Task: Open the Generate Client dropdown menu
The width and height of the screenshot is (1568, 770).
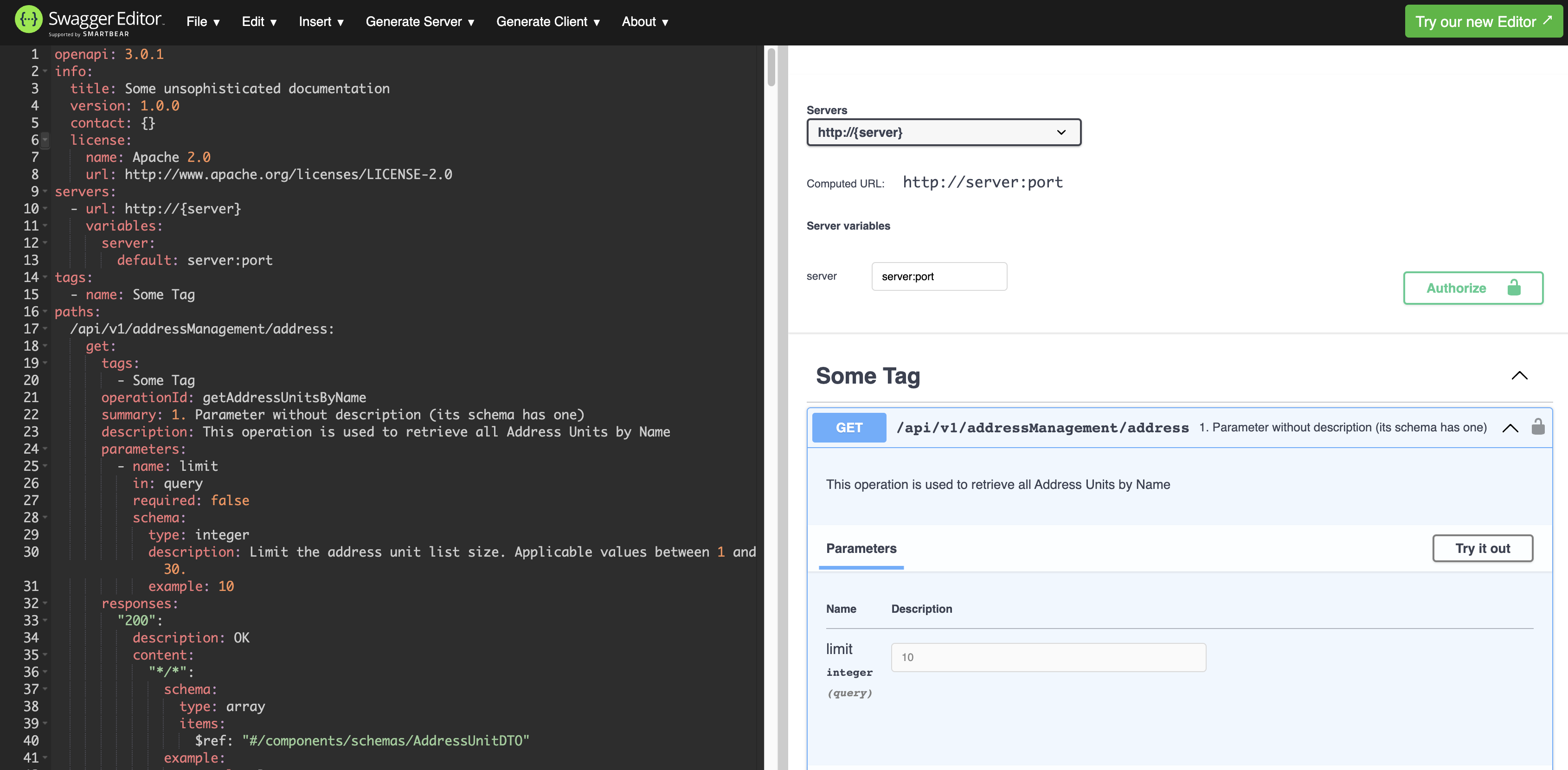Action: 548,22
